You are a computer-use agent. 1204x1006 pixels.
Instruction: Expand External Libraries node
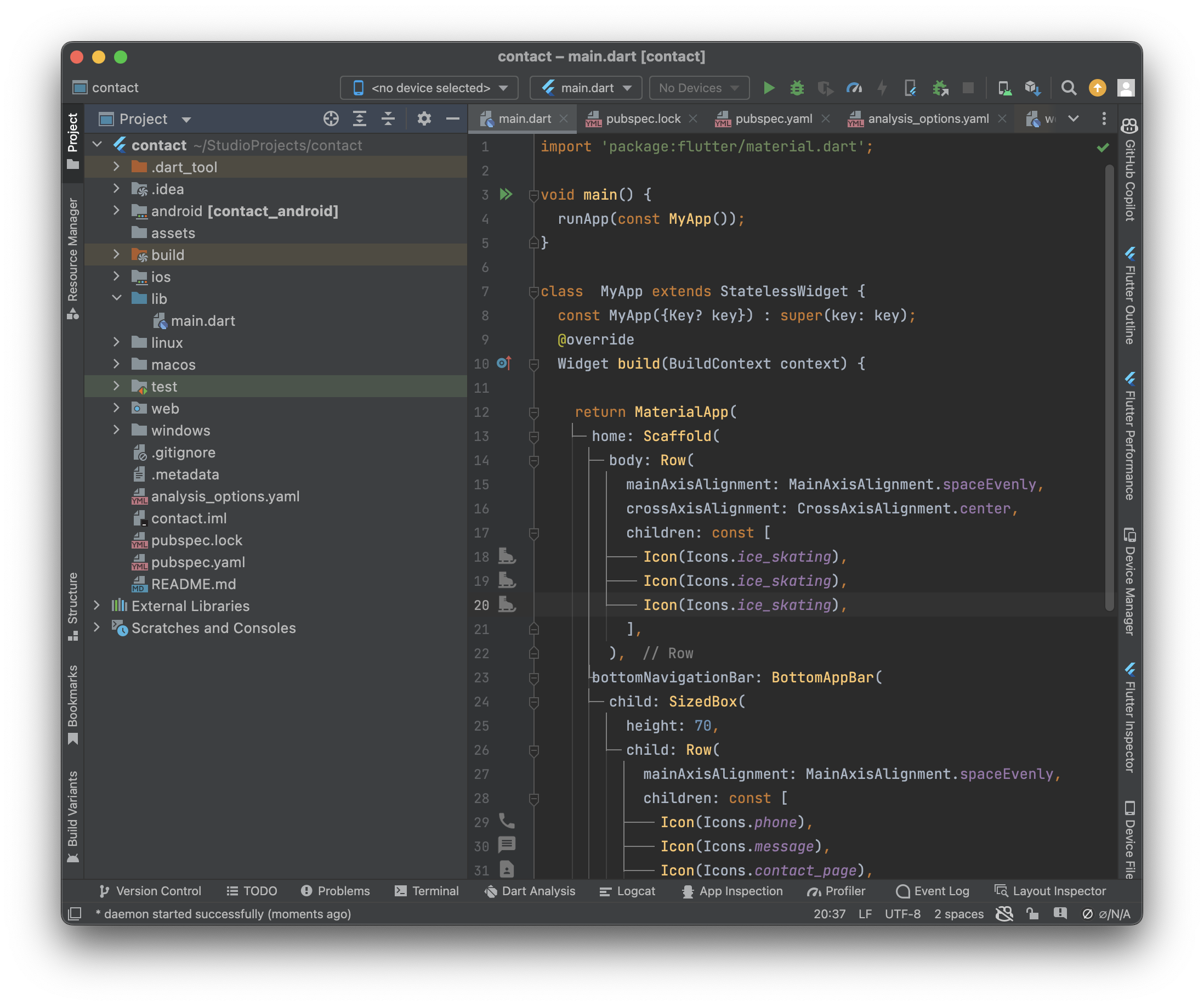97,606
